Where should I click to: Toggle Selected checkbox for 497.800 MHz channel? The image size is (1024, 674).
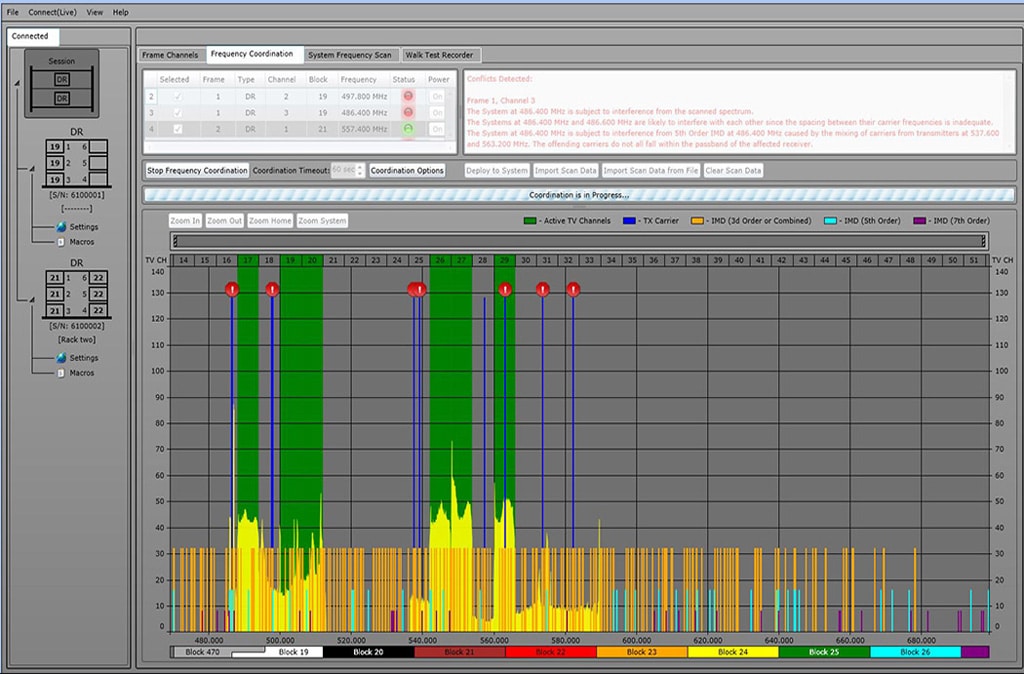[x=178, y=96]
